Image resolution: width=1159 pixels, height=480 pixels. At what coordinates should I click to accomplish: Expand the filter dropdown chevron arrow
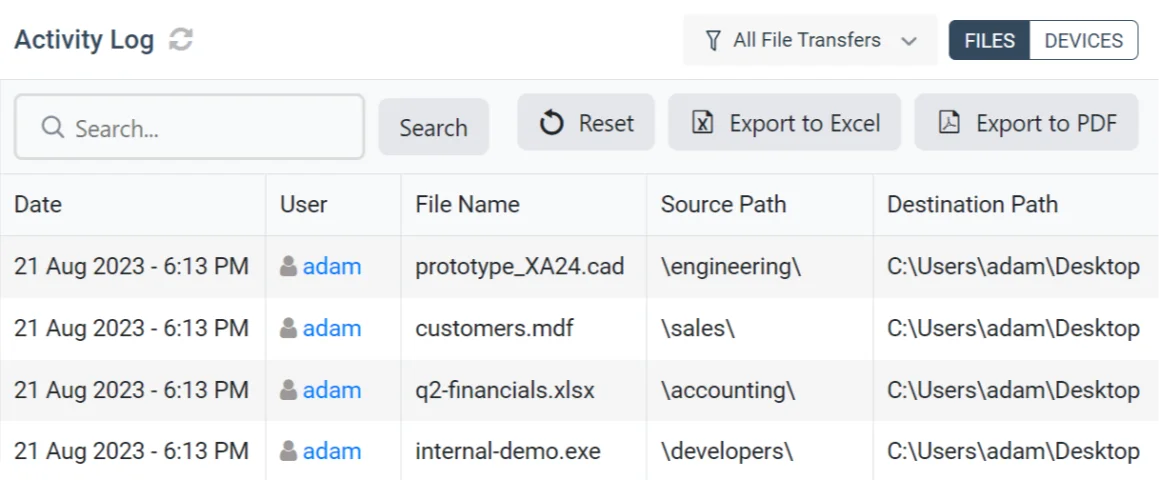(x=909, y=42)
